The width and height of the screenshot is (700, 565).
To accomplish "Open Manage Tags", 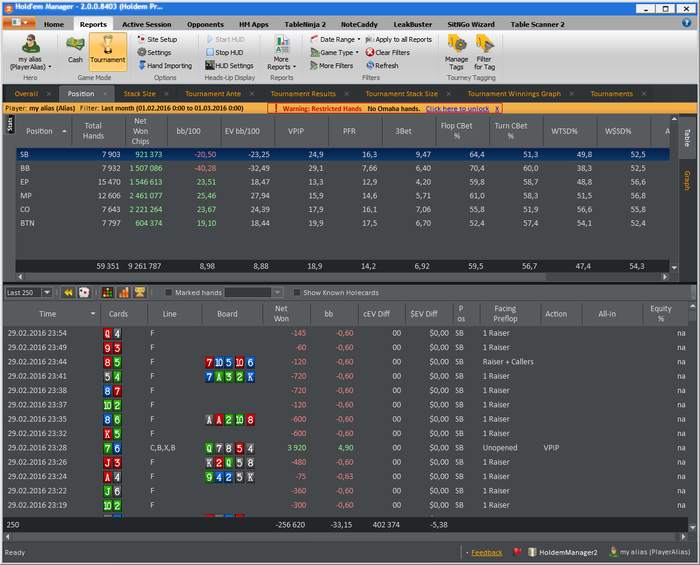I will pos(456,53).
